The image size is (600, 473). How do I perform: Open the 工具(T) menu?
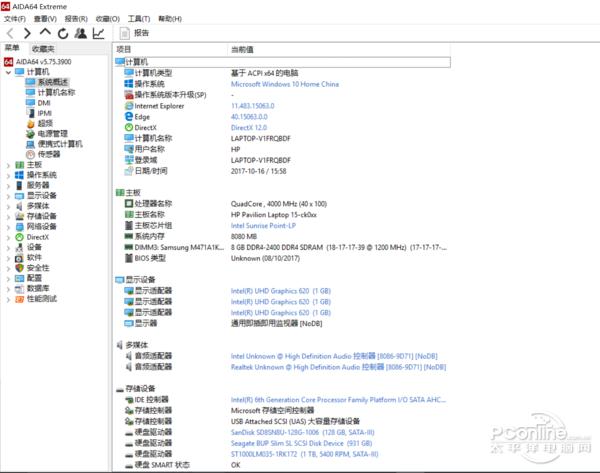(x=139, y=18)
